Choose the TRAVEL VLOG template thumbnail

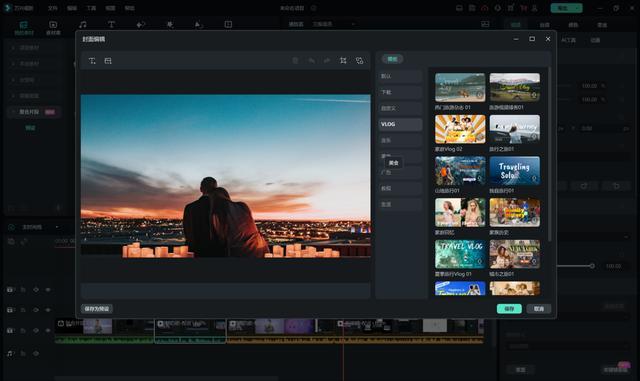point(460,254)
